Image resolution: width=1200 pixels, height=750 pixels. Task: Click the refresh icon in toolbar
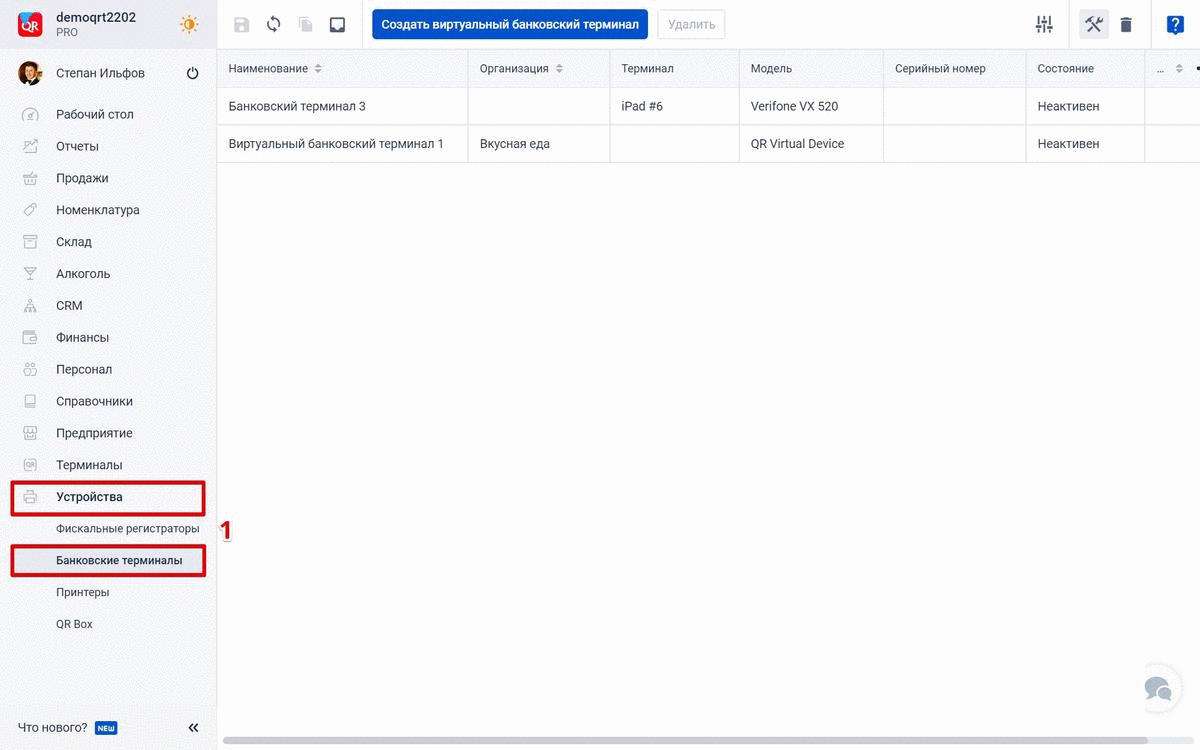(x=273, y=25)
